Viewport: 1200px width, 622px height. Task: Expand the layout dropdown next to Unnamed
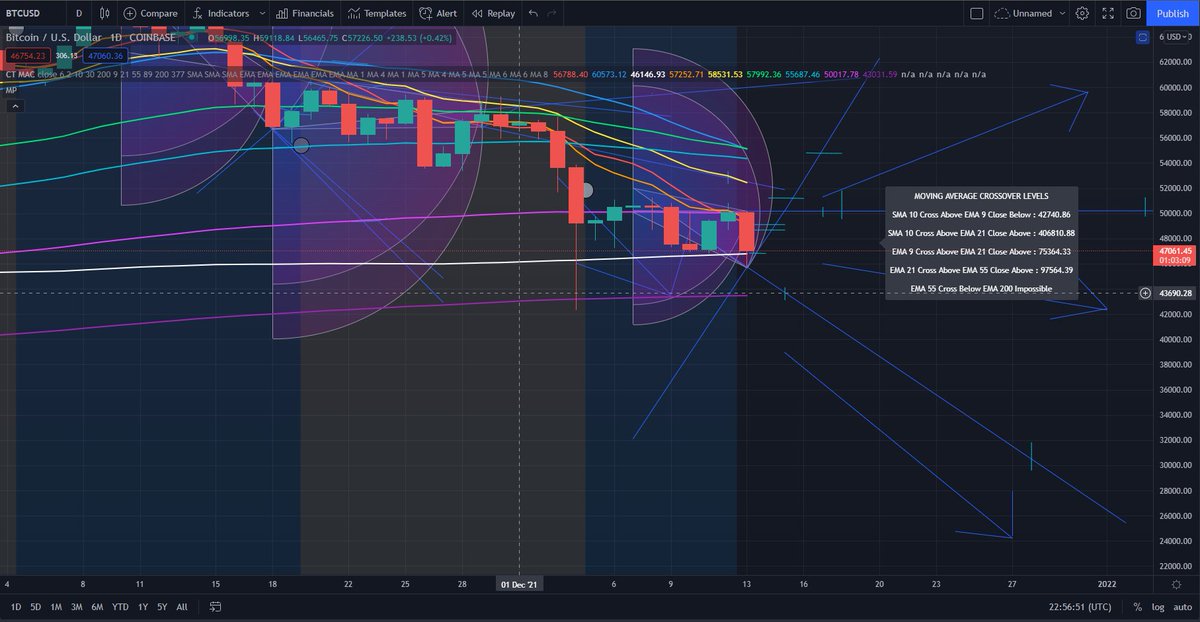1063,13
